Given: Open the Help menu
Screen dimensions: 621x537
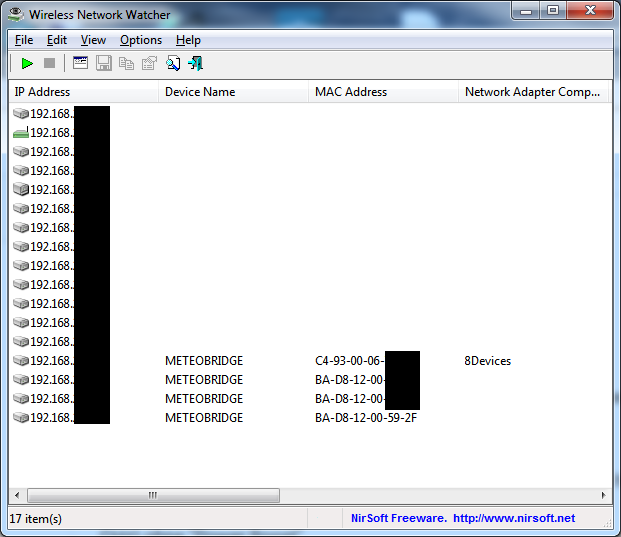Looking at the screenshot, I should pyautogui.click(x=188, y=40).
